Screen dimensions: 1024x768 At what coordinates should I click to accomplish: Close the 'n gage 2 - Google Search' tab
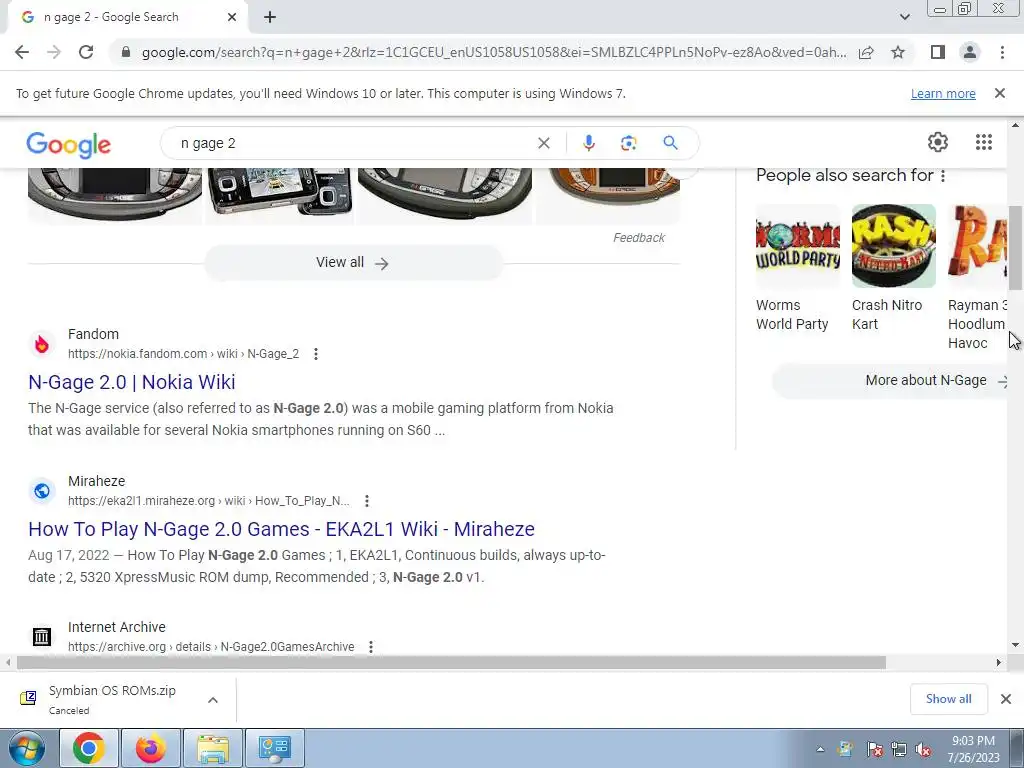[232, 17]
